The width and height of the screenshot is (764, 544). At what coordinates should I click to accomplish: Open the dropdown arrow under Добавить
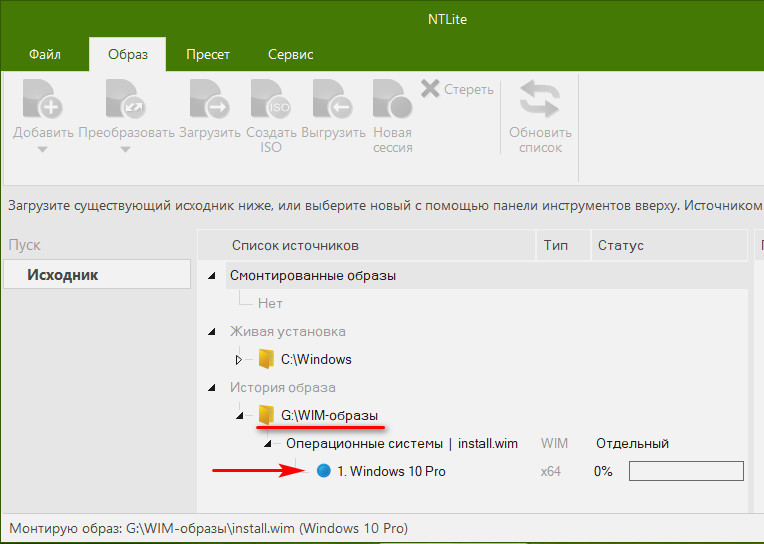pyautogui.click(x=42, y=150)
